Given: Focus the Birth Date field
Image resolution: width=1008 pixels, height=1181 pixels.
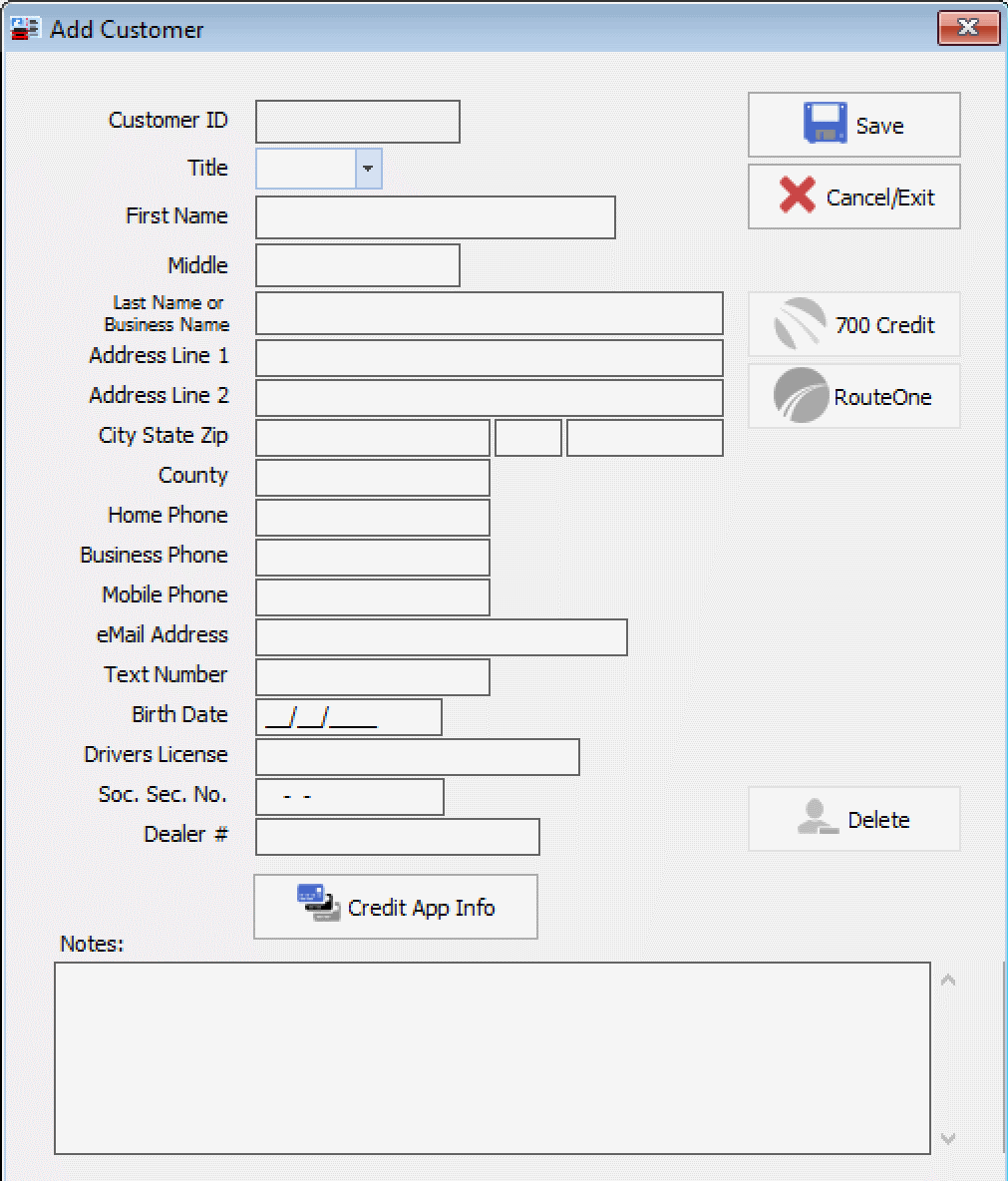Looking at the screenshot, I should pos(348,717).
